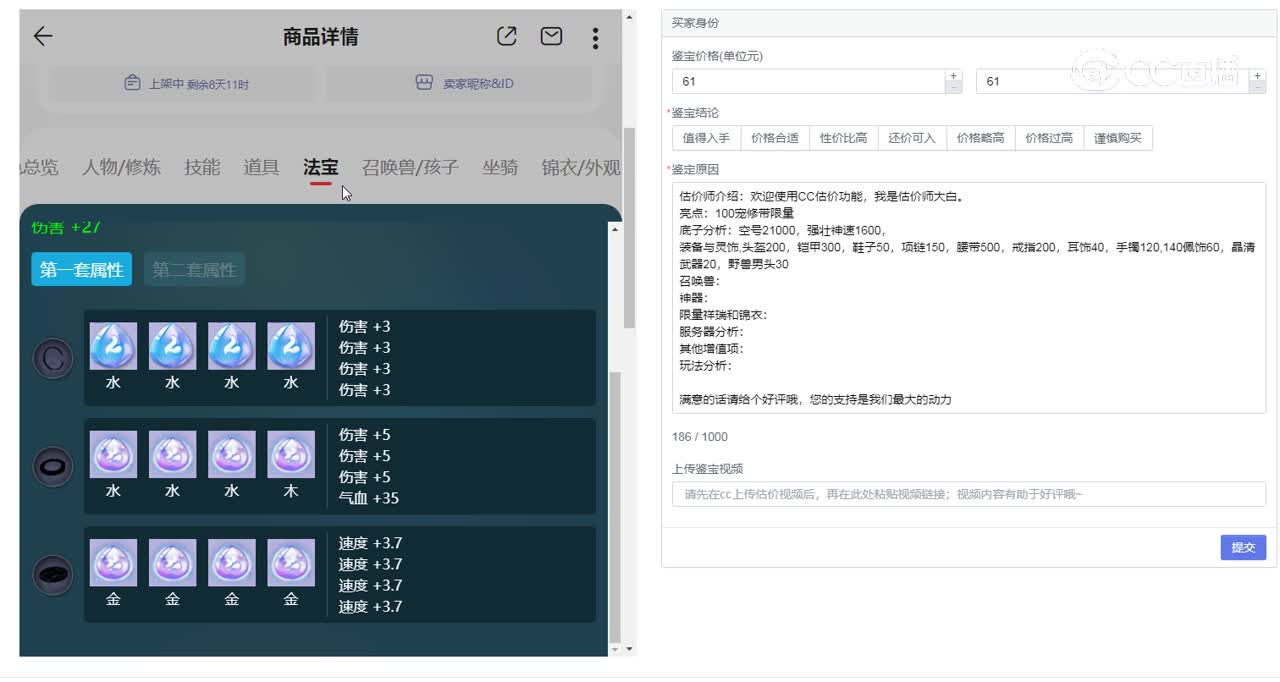Open the 第二套属性 attribute set
The height and width of the screenshot is (682, 1280).
pyautogui.click(x=194, y=268)
